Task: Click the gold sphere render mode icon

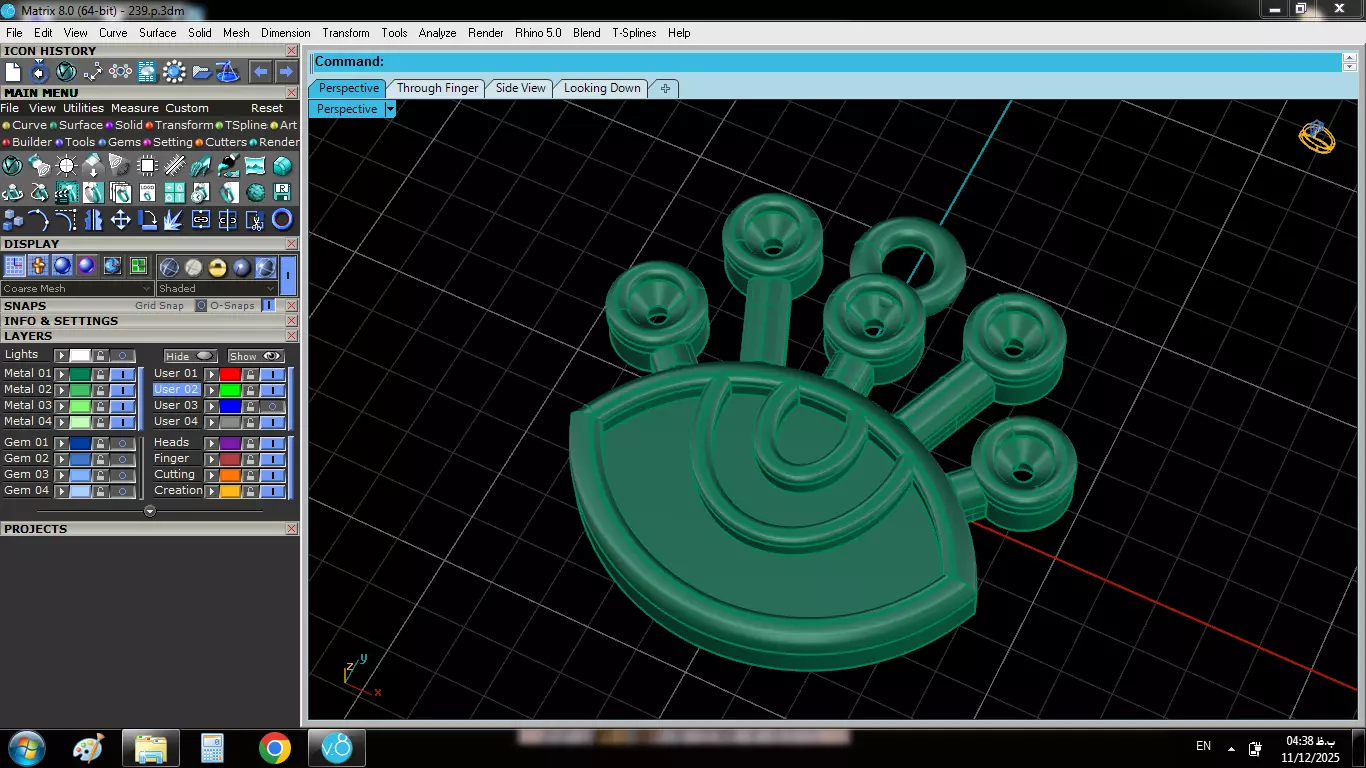Action: tap(217, 267)
